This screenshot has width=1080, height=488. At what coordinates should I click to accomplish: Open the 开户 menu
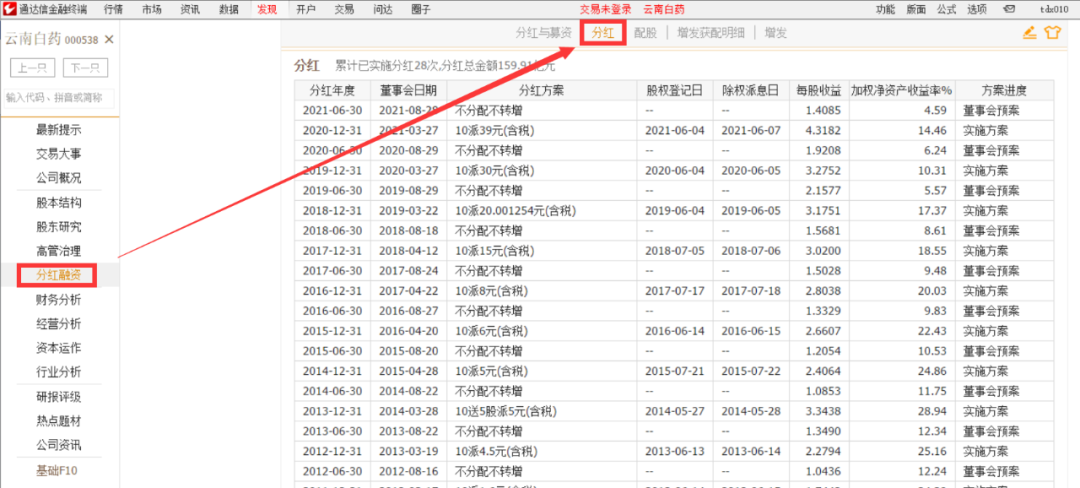(x=306, y=9)
